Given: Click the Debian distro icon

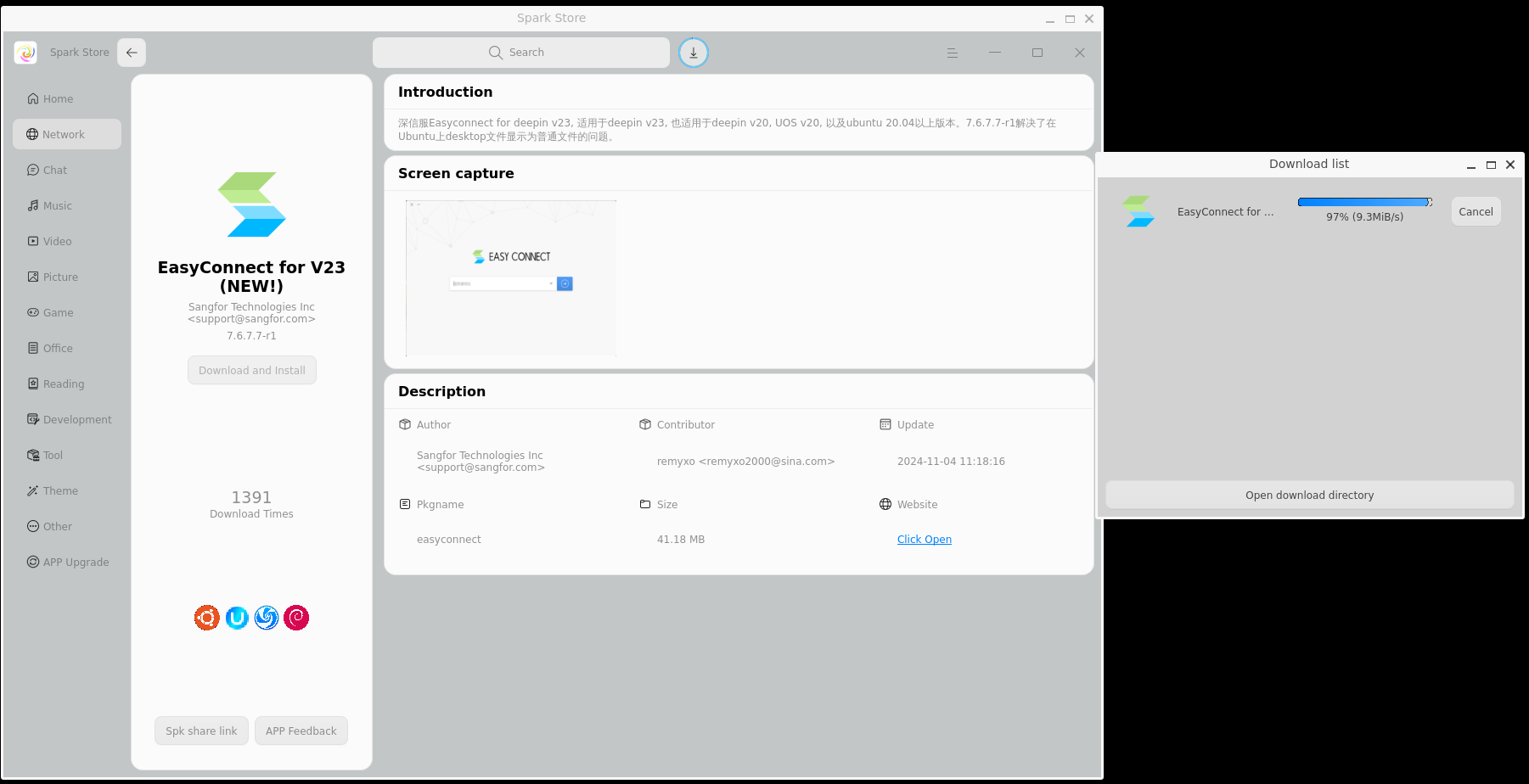Looking at the screenshot, I should point(296,618).
